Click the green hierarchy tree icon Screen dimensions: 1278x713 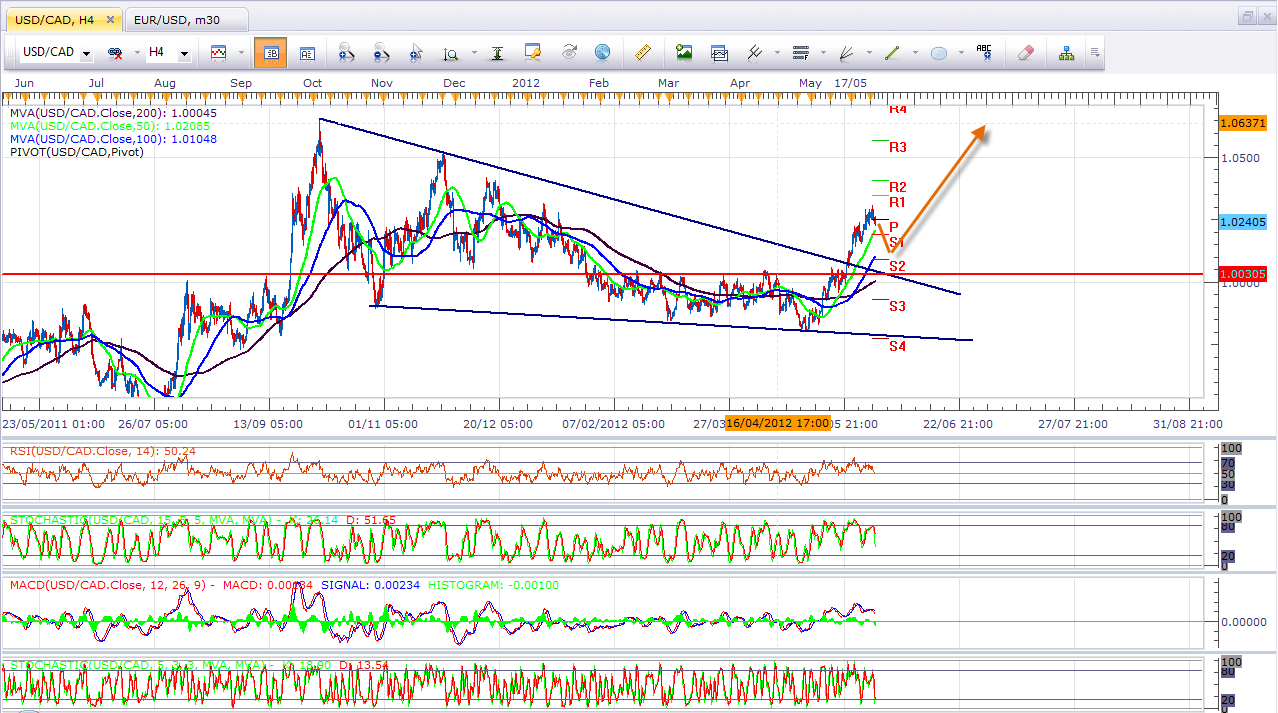click(x=1067, y=53)
